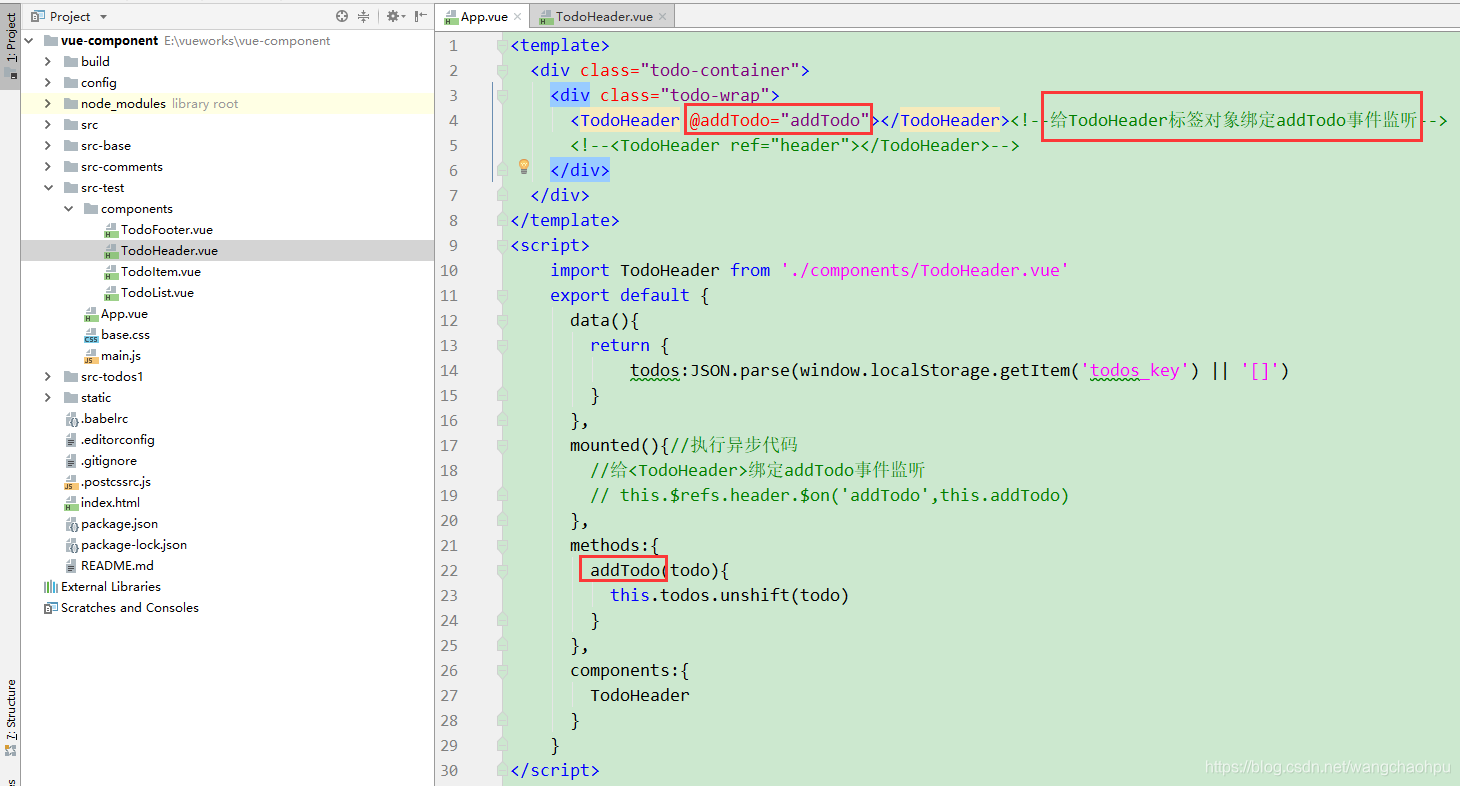Expand the src-comments folder
This screenshot has height=786, width=1460.
48,167
